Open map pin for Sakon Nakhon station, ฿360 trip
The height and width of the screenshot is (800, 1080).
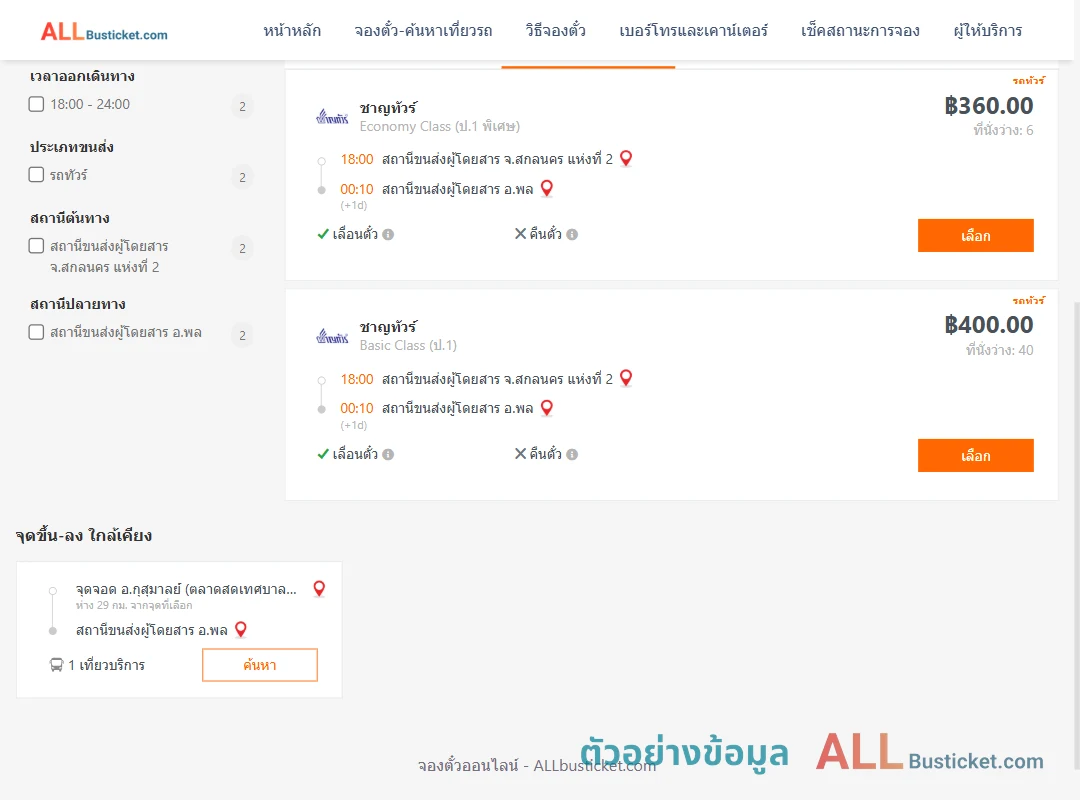click(x=625, y=158)
